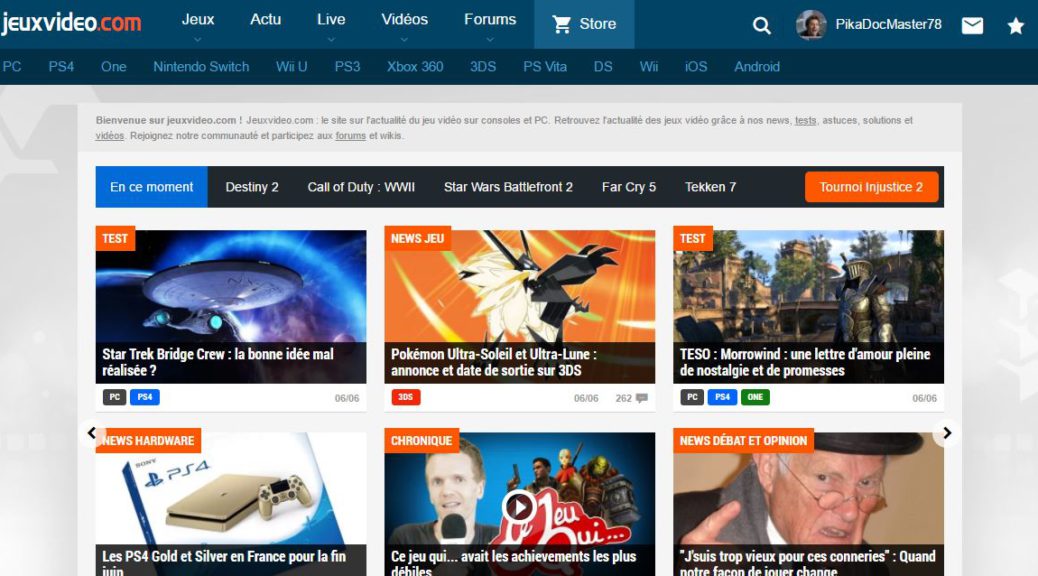This screenshot has width=1038, height=576.
Task: Click the PikaDocMaster78 username
Action: (888, 24)
